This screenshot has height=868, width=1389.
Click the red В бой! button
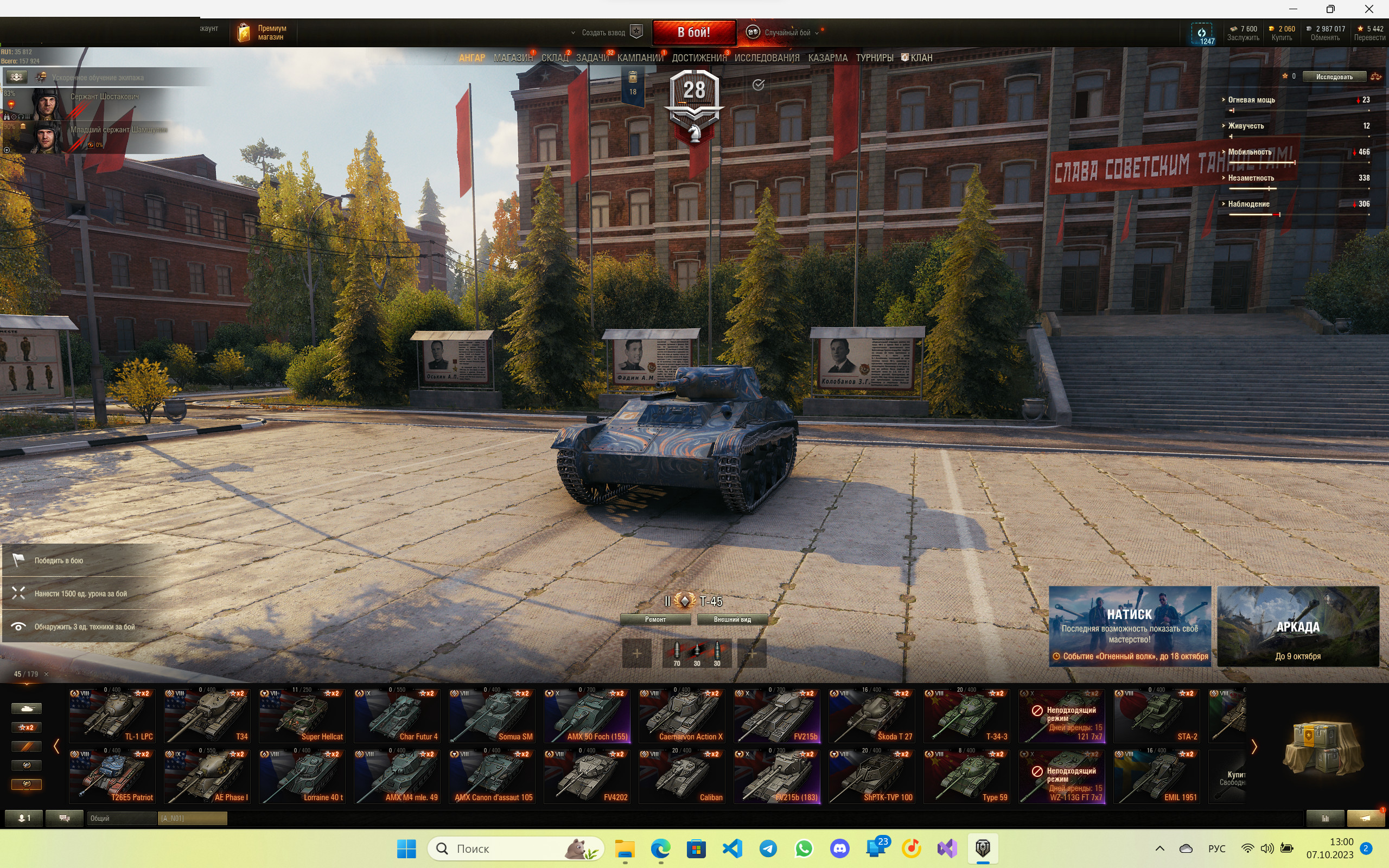pyautogui.click(x=694, y=32)
